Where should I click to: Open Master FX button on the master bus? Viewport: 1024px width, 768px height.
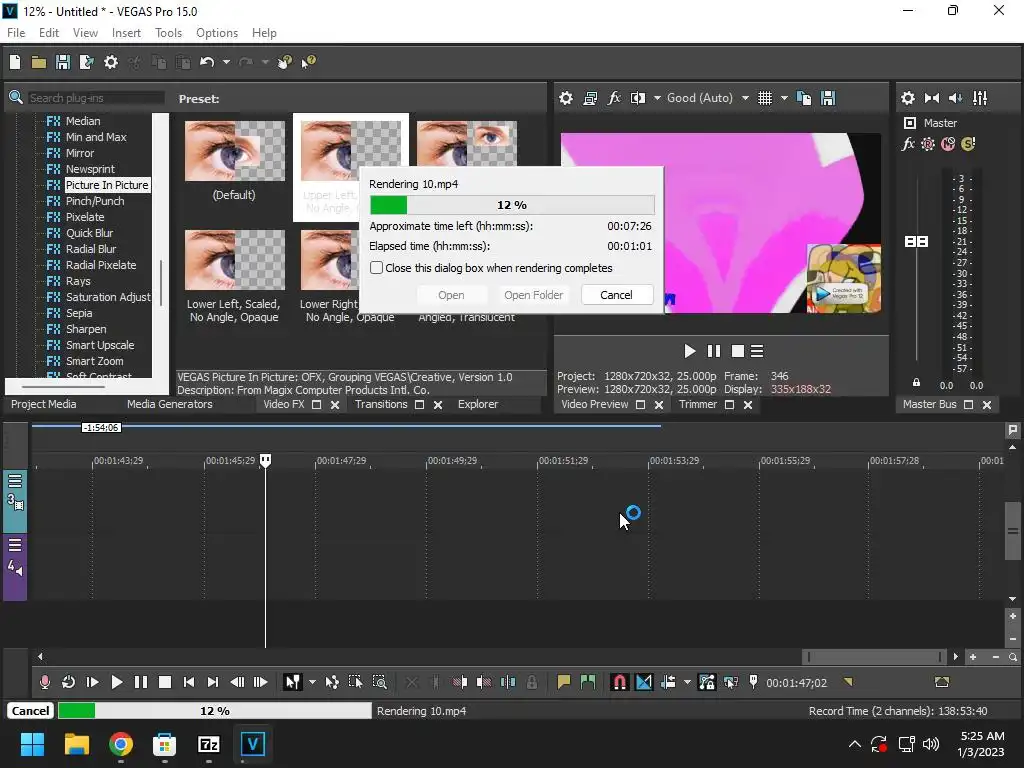click(908, 144)
